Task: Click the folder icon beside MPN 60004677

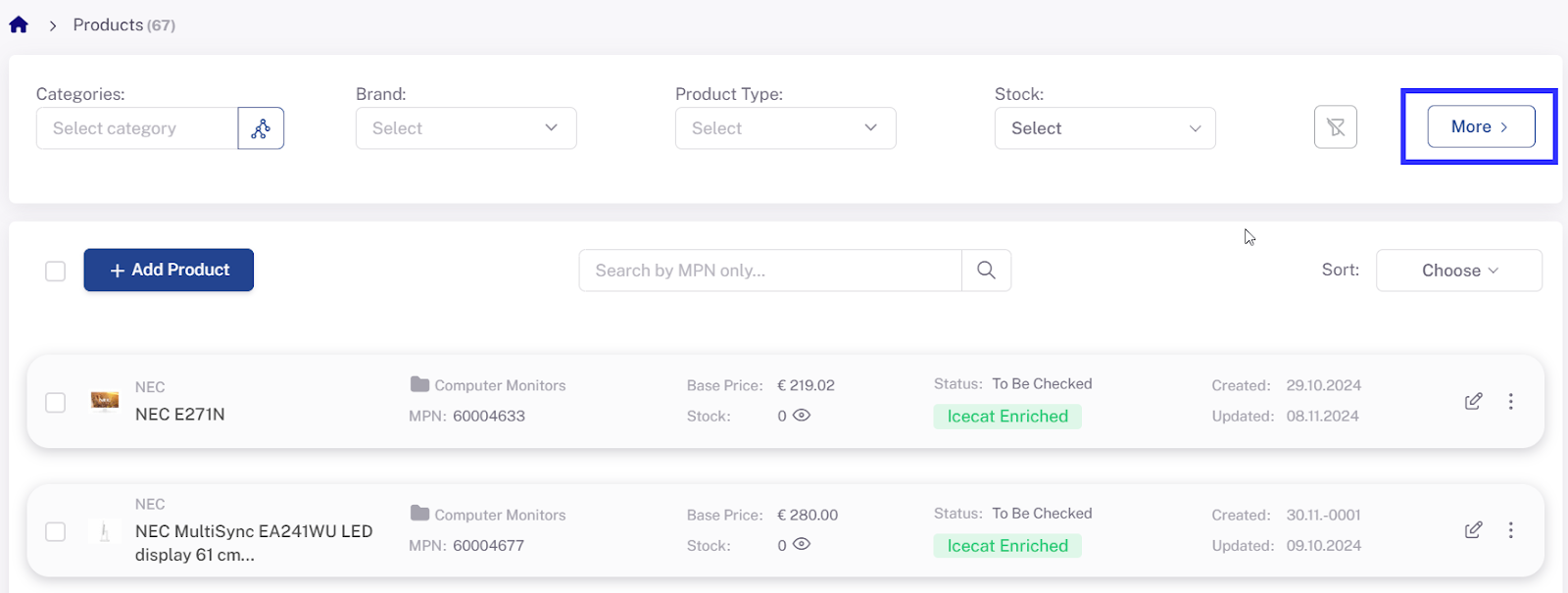Action: [419, 514]
